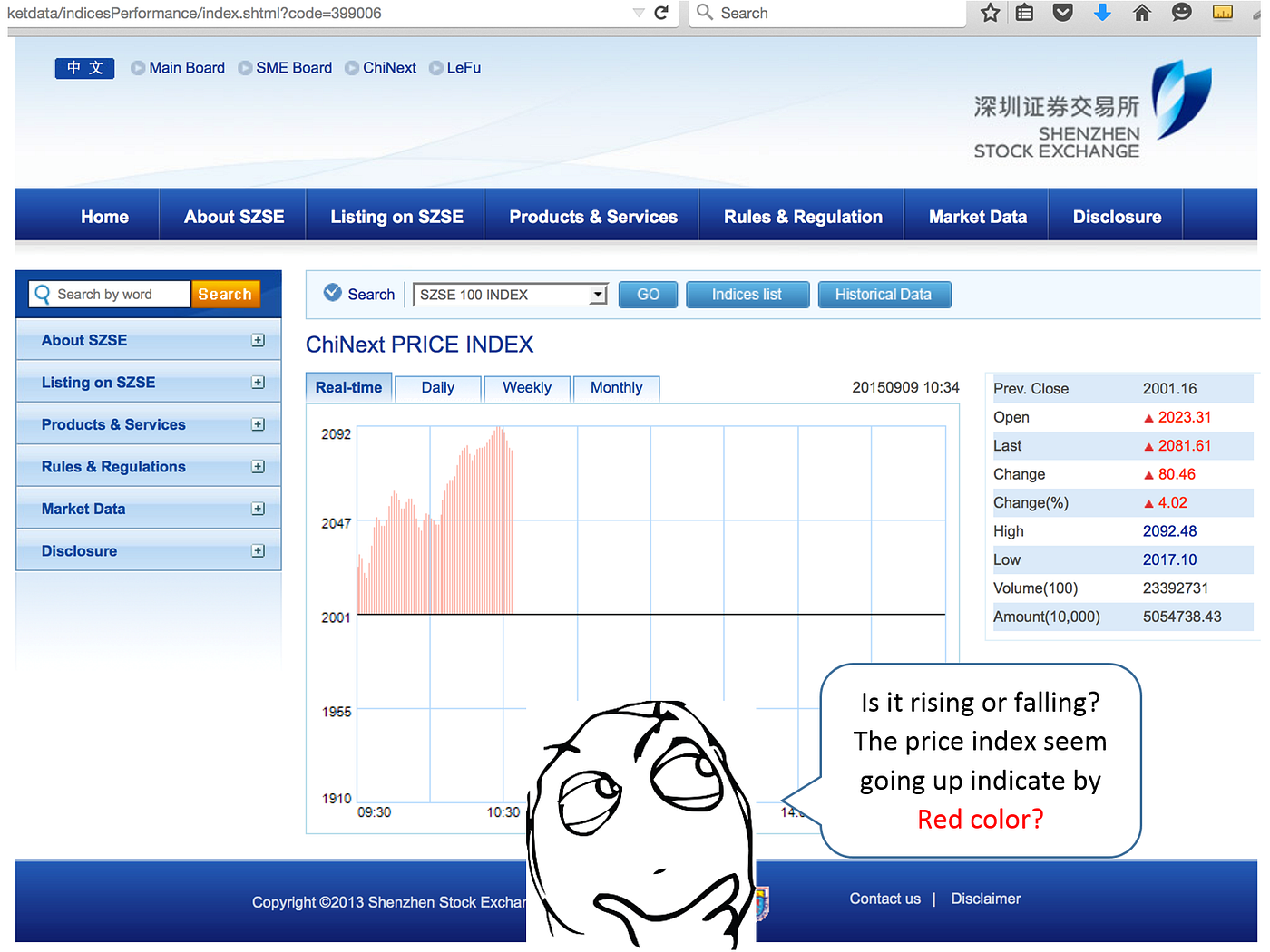
Task: Open Products & Services navigation menu
Action: point(593,217)
